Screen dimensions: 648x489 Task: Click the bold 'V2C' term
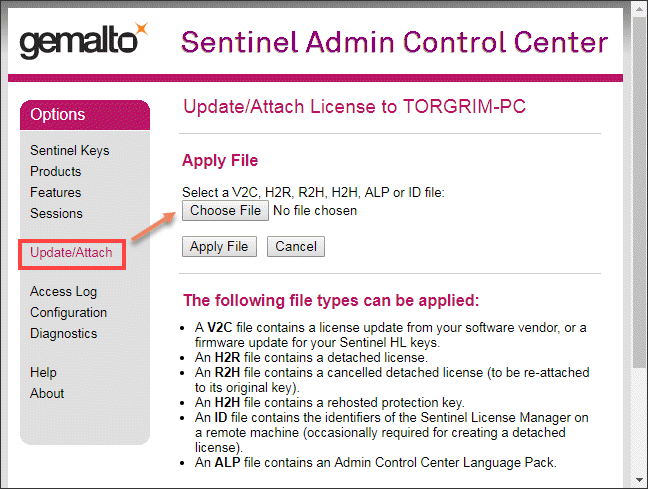click(x=219, y=327)
